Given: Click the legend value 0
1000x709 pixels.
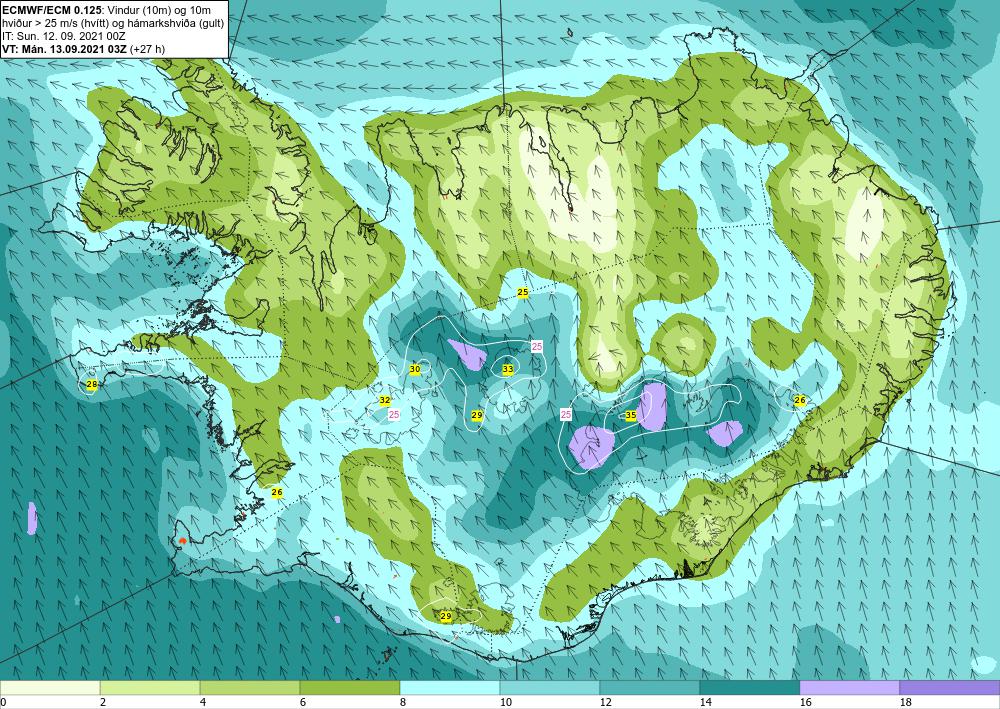Looking at the screenshot, I should (x=3, y=702).
